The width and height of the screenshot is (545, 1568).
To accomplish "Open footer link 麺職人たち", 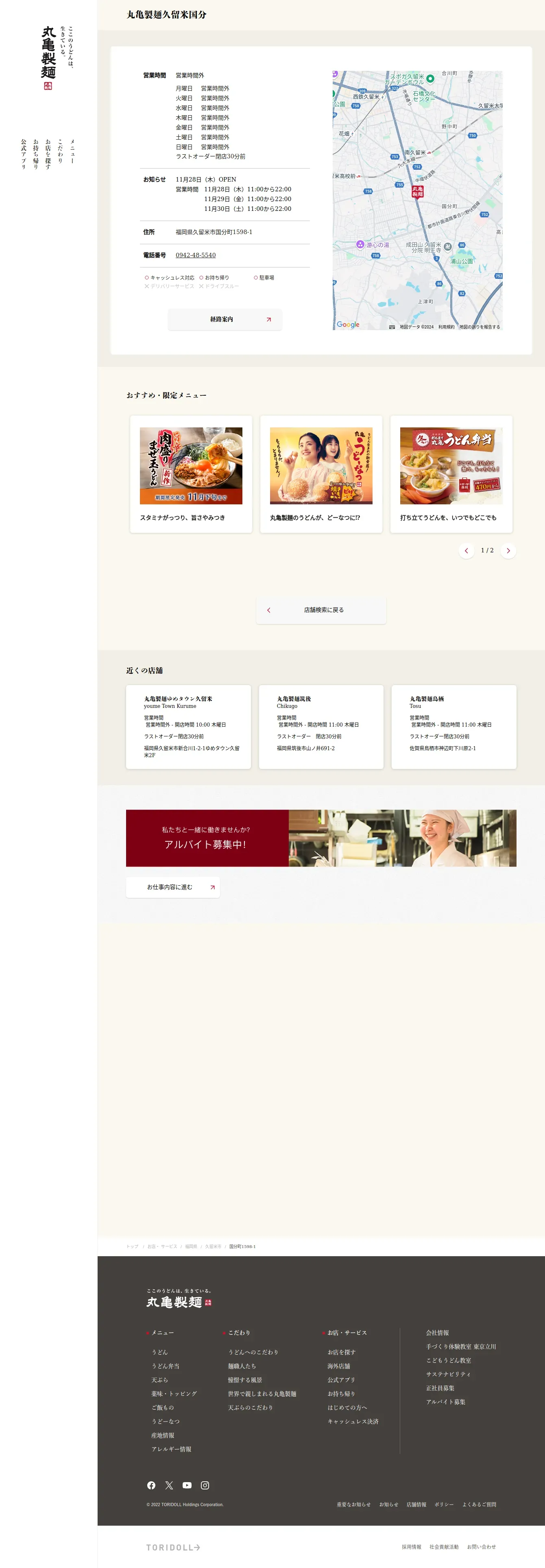I will pyautogui.click(x=242, y=1366).
